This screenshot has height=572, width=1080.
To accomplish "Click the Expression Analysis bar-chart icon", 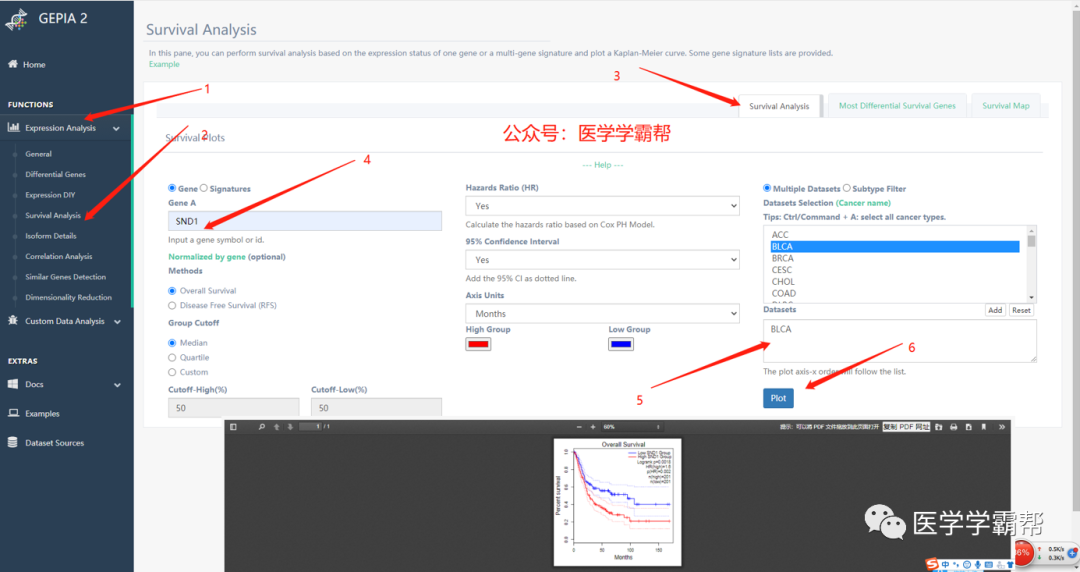I will tap(13, 127).
